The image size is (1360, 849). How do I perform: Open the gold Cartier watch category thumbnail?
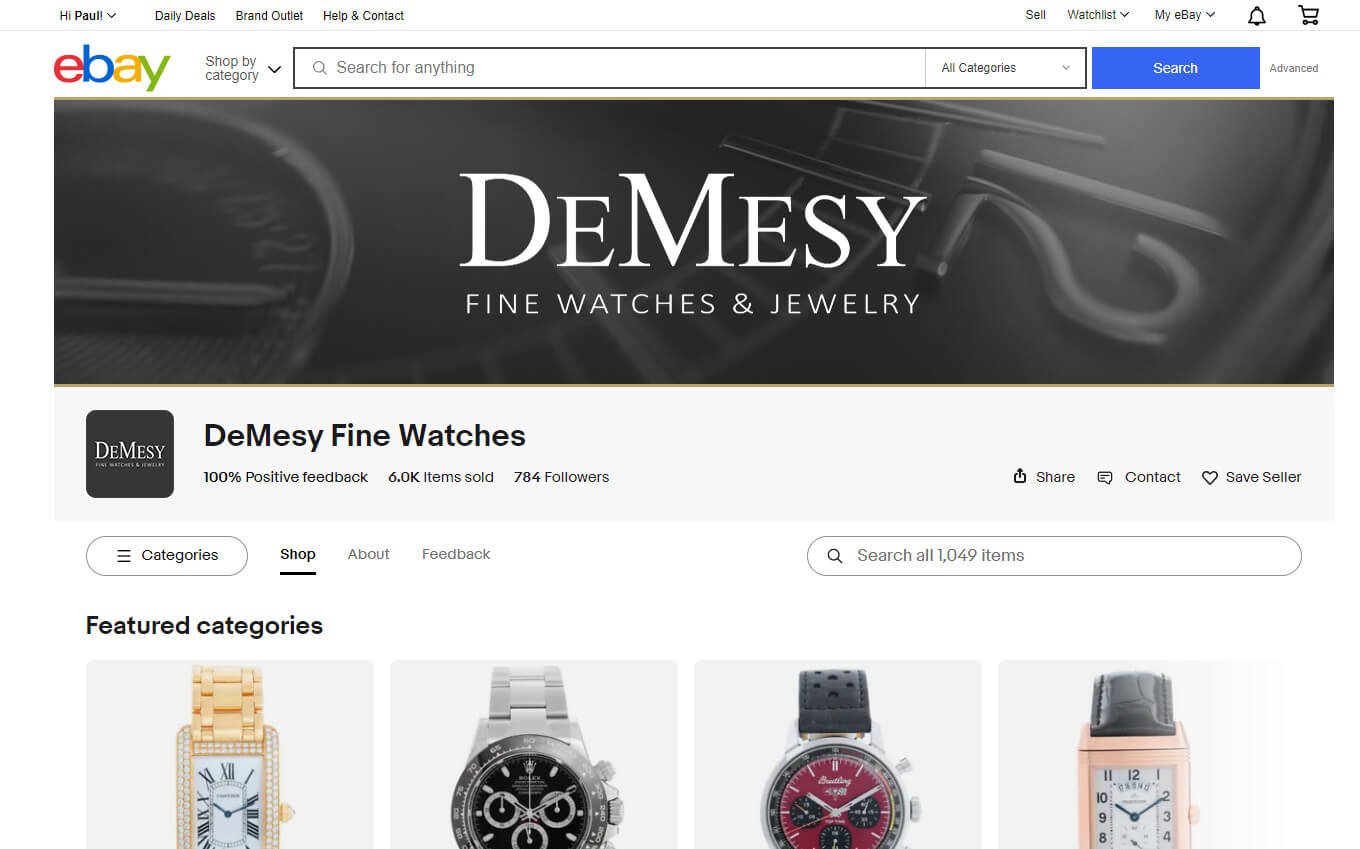coord(230,755)
